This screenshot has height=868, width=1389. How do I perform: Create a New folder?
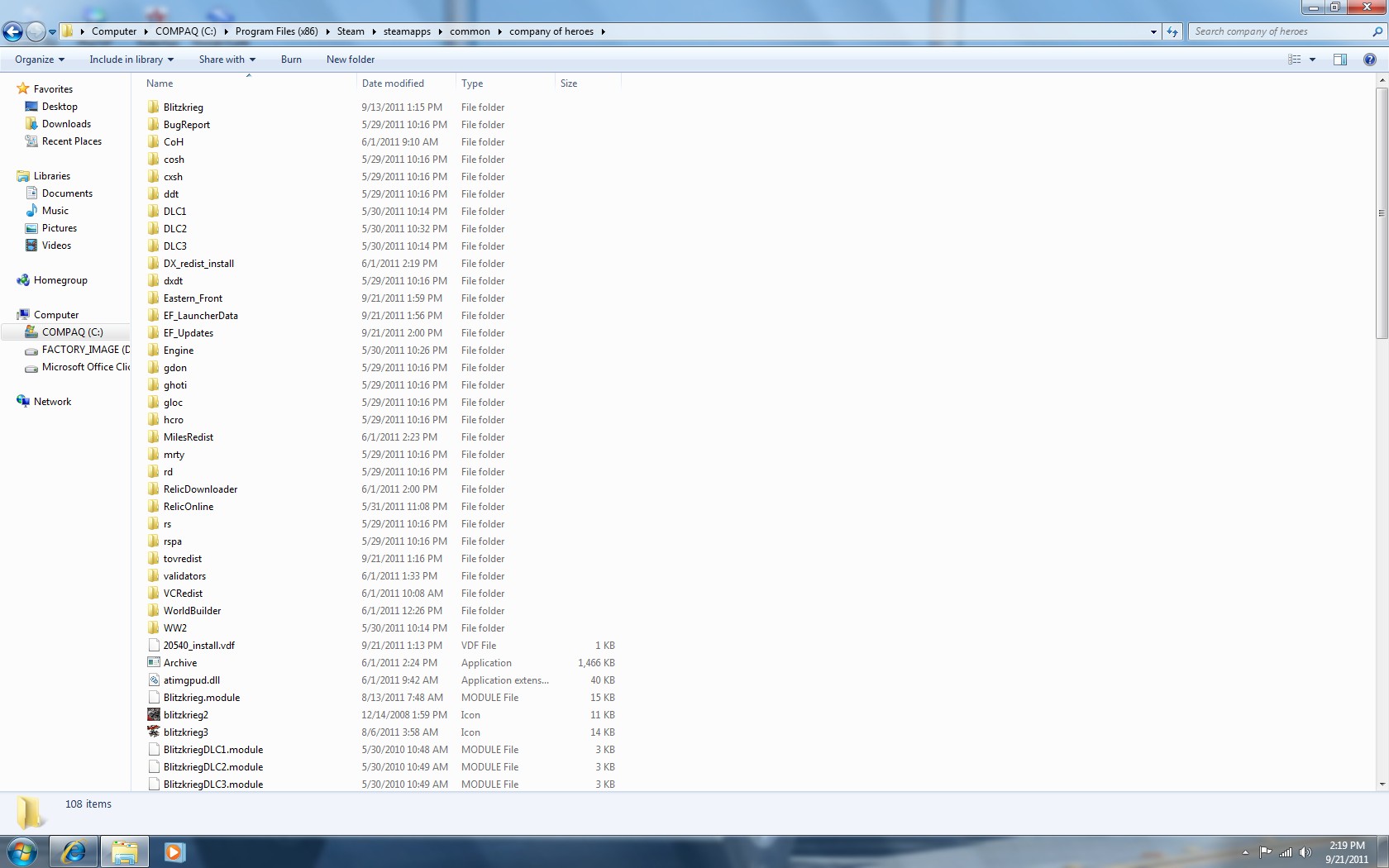(x=351, y=60)
